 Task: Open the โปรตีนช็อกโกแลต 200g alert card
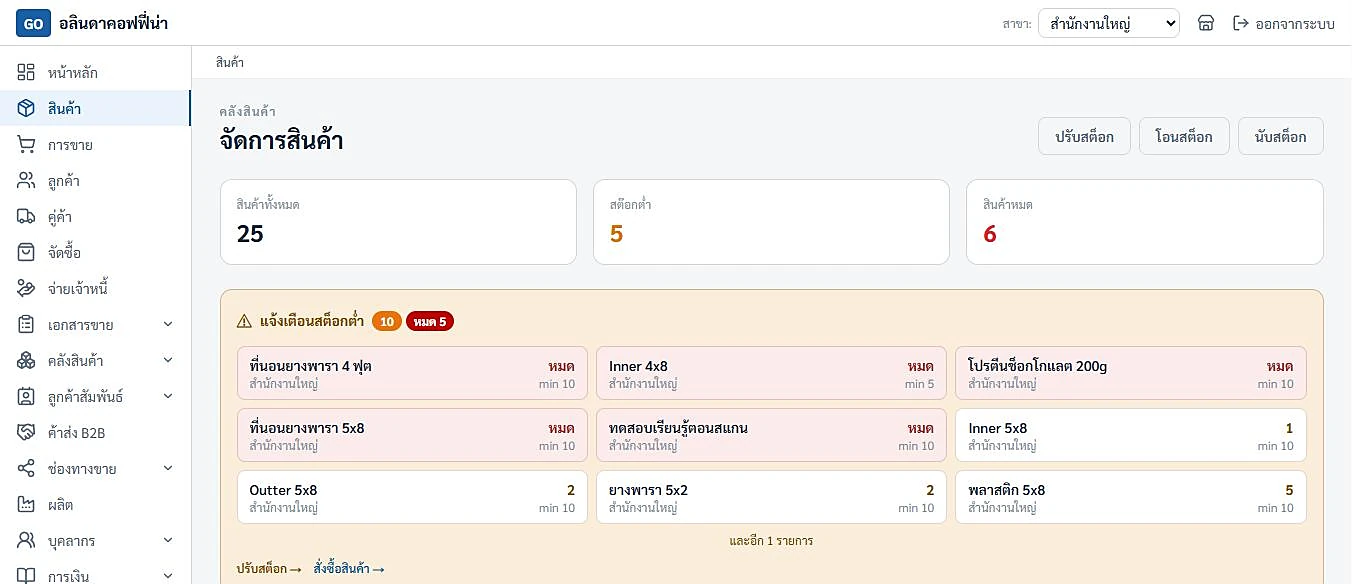tap(1131, 374)
